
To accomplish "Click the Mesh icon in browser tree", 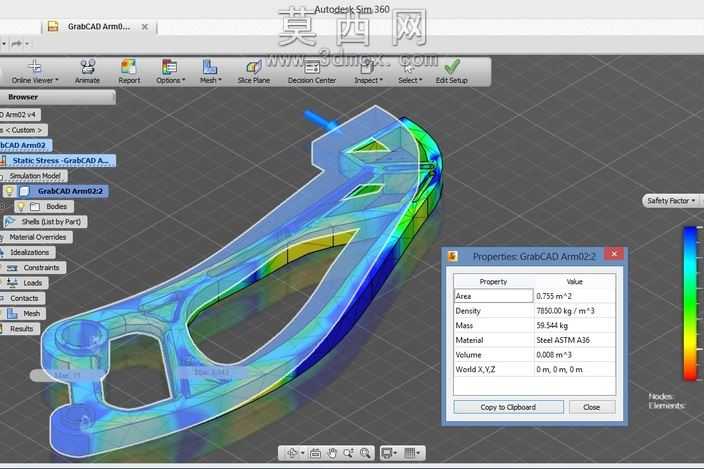I will (12, 313).
